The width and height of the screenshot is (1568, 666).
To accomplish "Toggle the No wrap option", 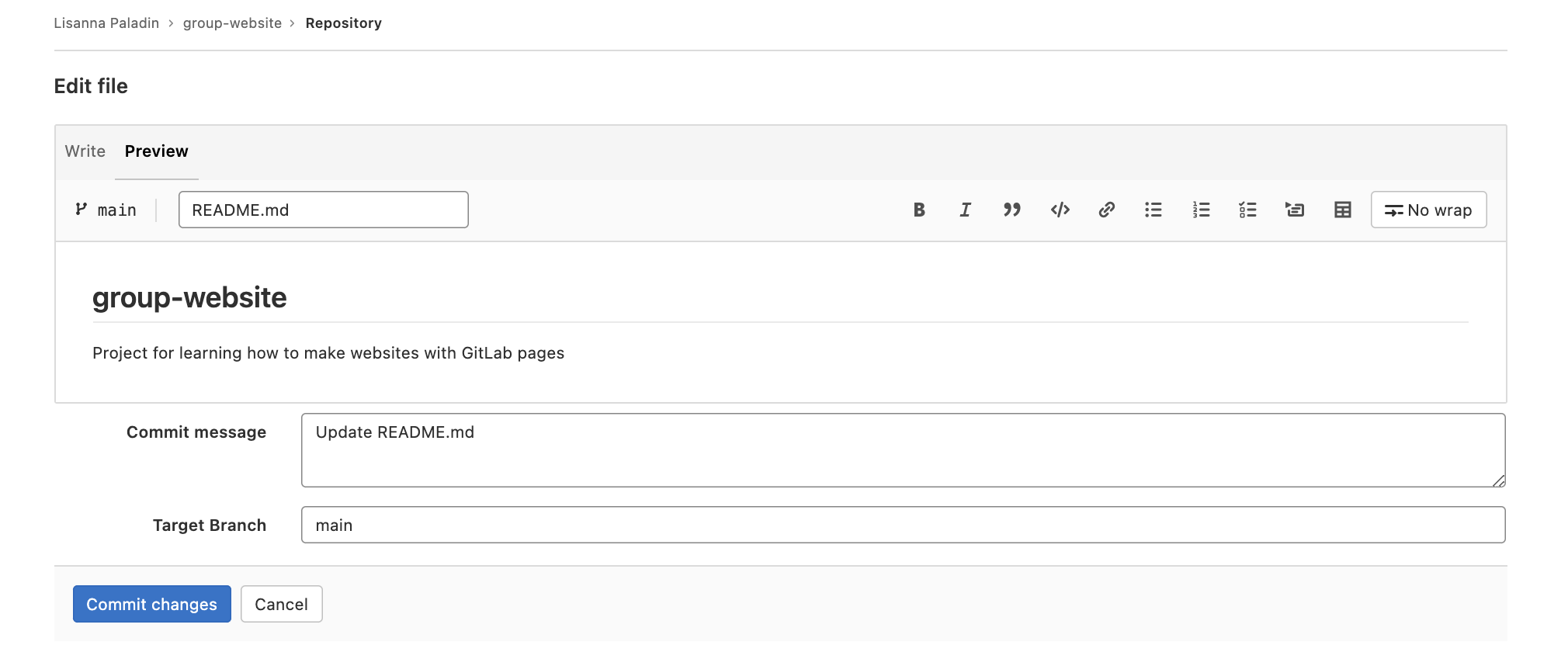I will tap(1428, 210).
